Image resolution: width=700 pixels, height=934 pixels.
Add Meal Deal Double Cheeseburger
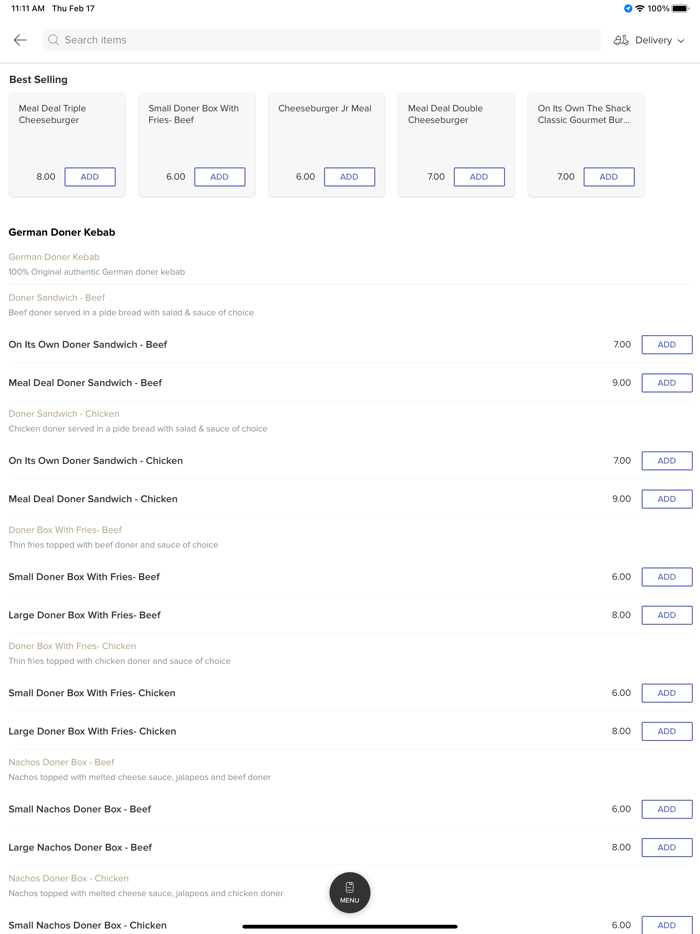tap(480, 177)
